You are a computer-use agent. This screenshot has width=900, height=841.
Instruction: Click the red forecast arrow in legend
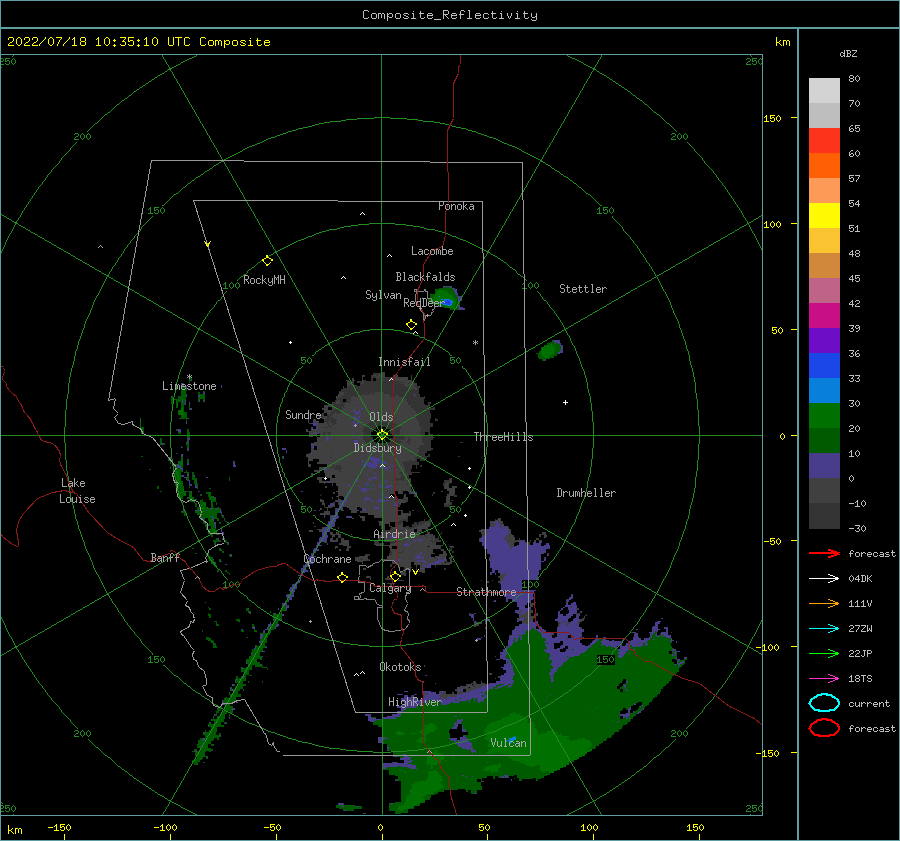(x=824, y=553)
